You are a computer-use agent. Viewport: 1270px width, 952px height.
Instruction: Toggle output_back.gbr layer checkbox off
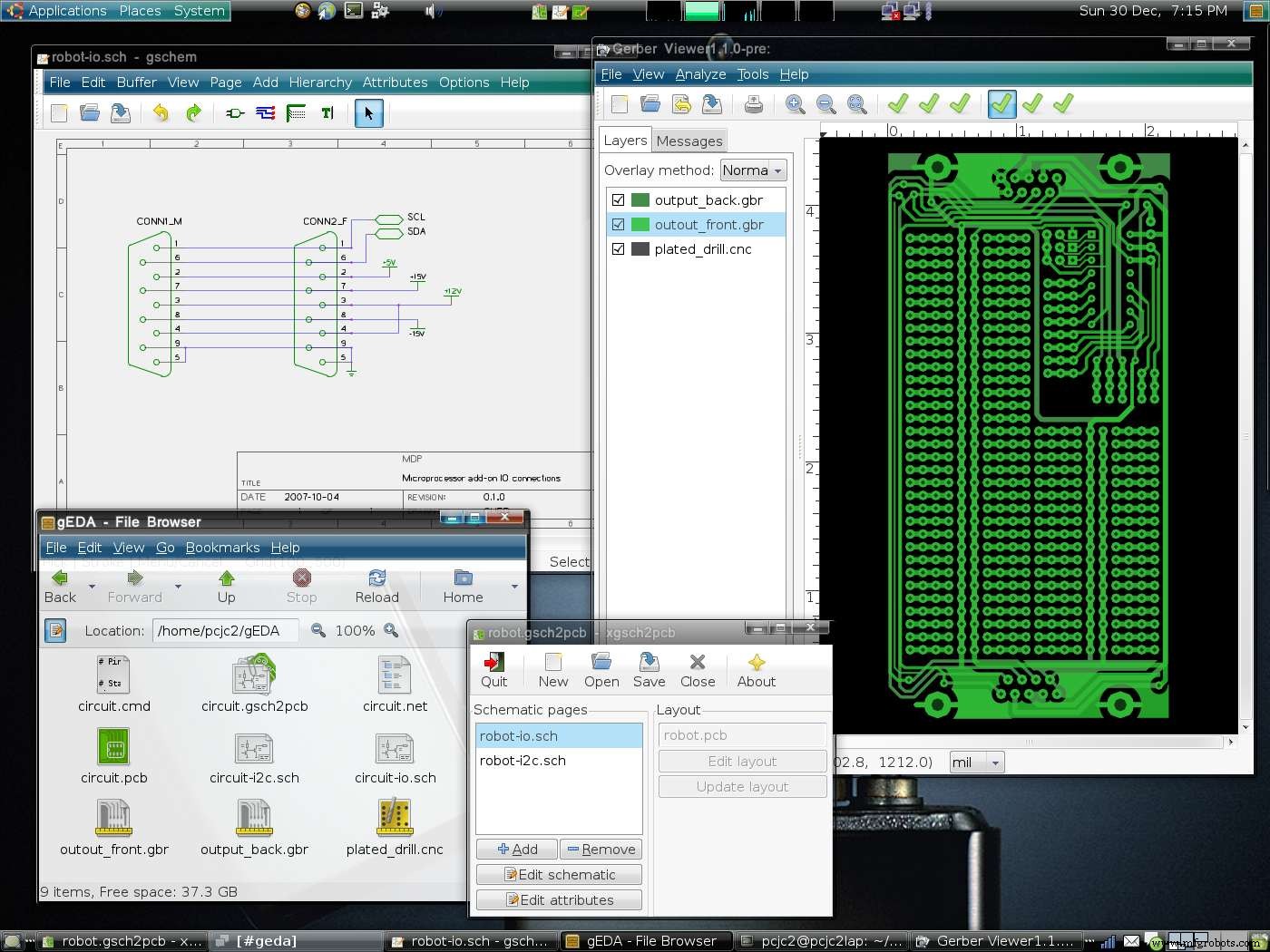(618, 199)
